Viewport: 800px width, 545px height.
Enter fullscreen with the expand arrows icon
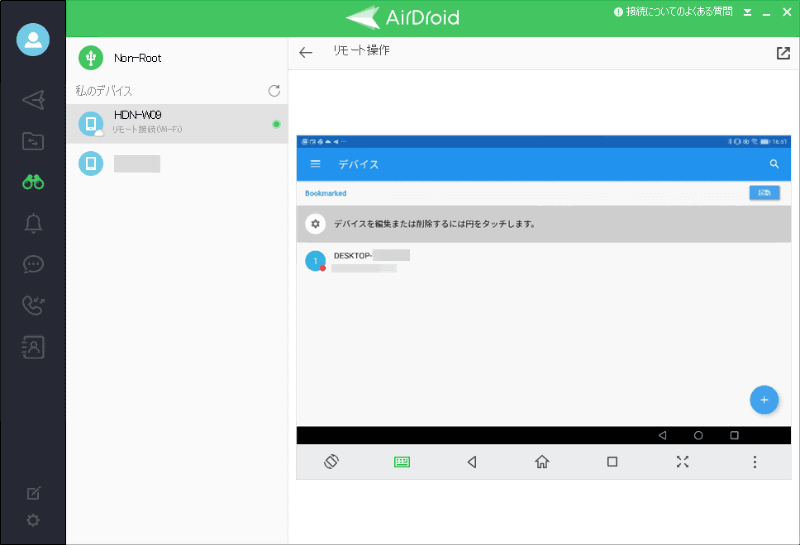pos(683,462)
